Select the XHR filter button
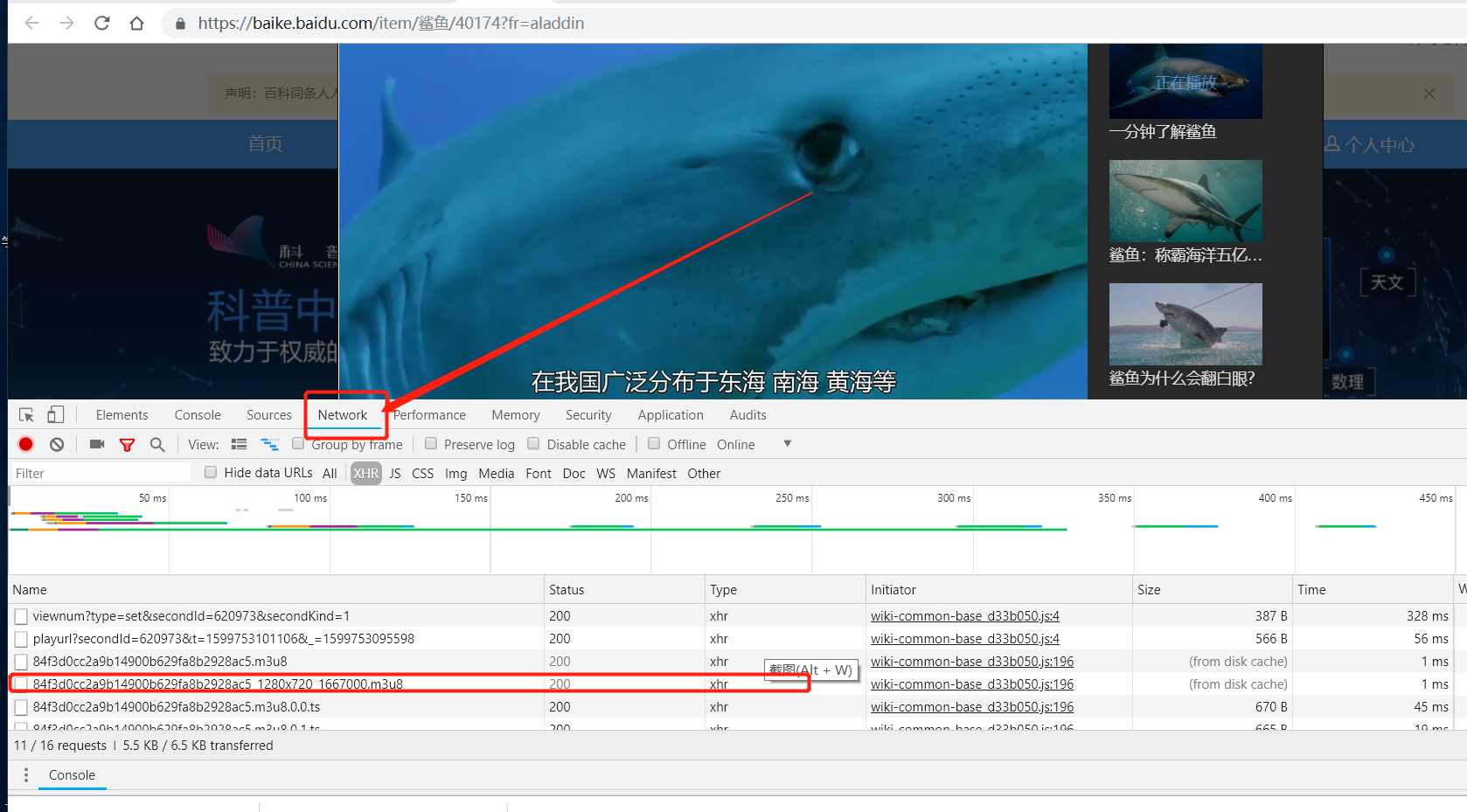 tap(365, 473)
